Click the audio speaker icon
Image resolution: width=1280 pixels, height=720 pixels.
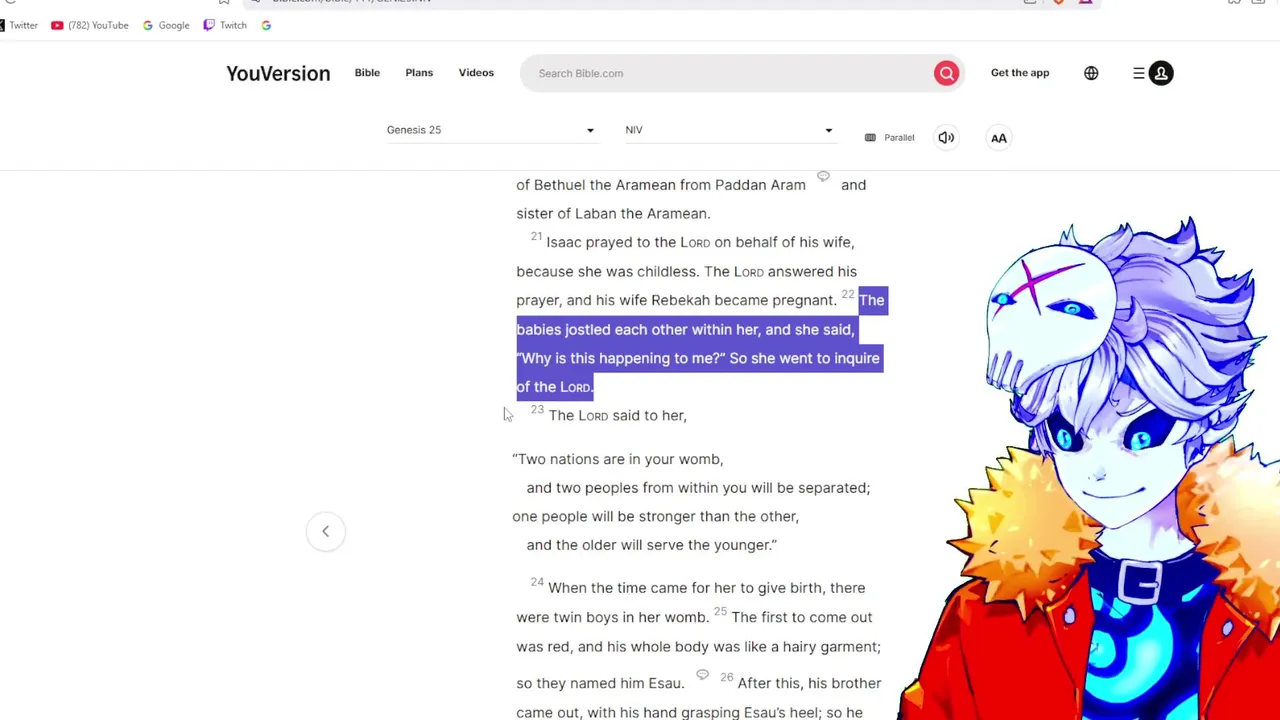coord(946,138)
